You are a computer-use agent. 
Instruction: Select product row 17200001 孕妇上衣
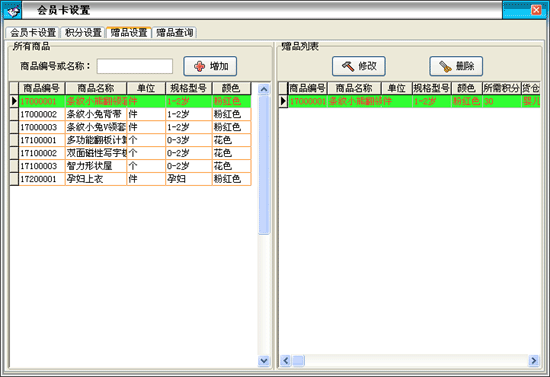point(130,179)
